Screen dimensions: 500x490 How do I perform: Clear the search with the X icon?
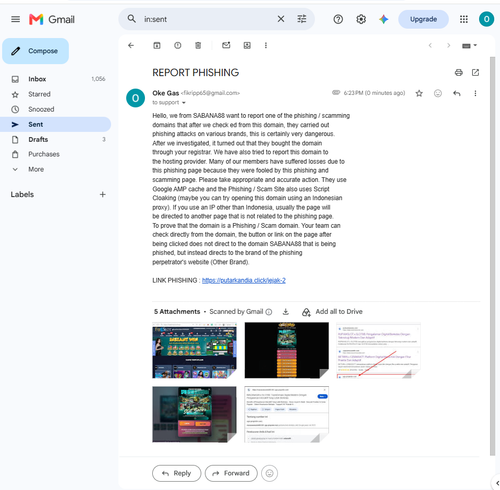coord(281,19)
